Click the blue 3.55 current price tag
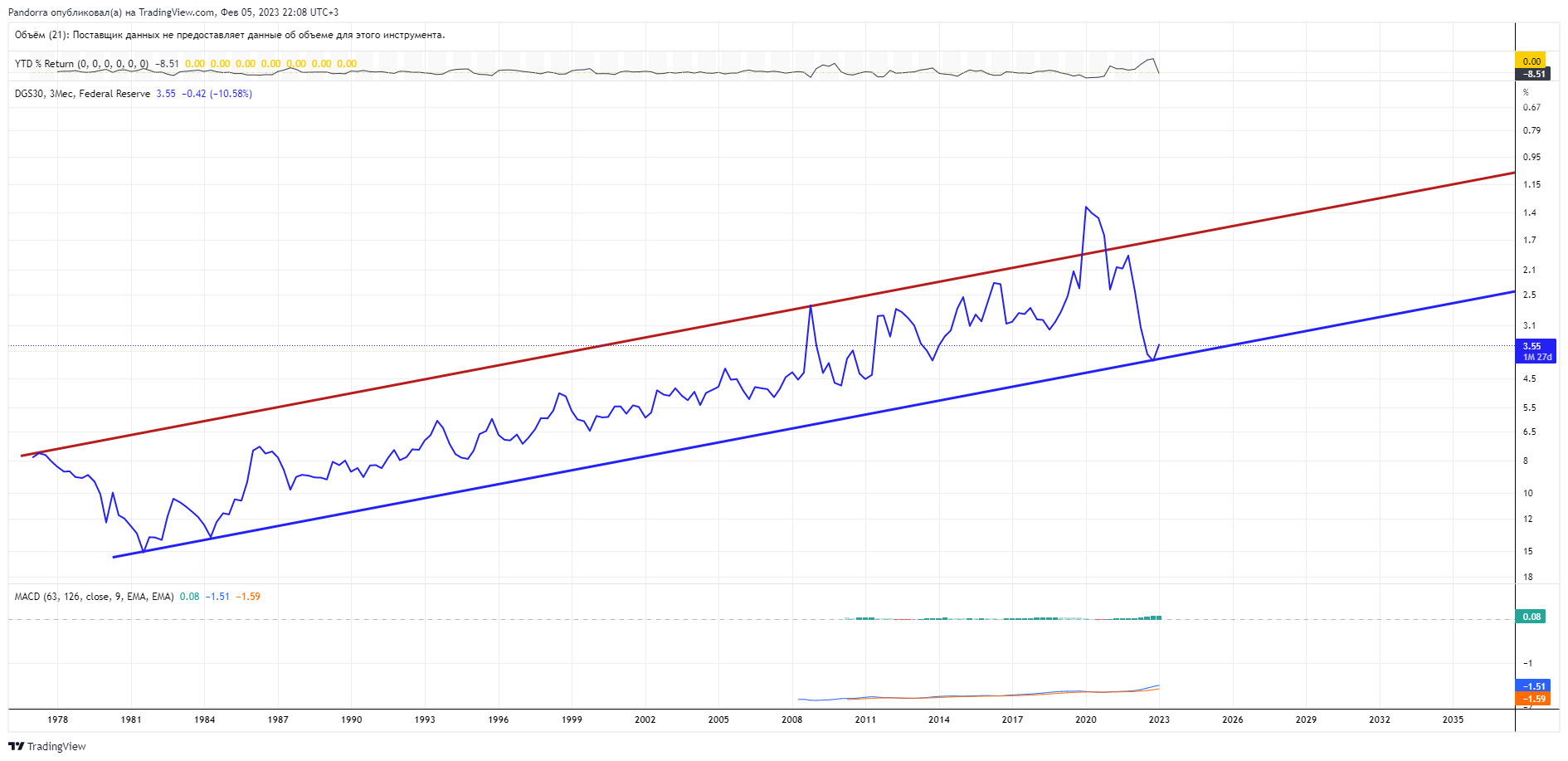The height and width of the screenshot is (761, 1568). tap(1531, 346)
